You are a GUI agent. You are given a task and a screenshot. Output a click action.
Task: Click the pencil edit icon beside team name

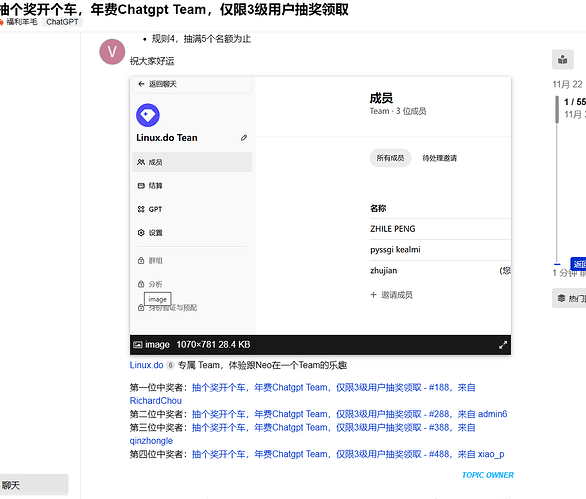(244, 138)
